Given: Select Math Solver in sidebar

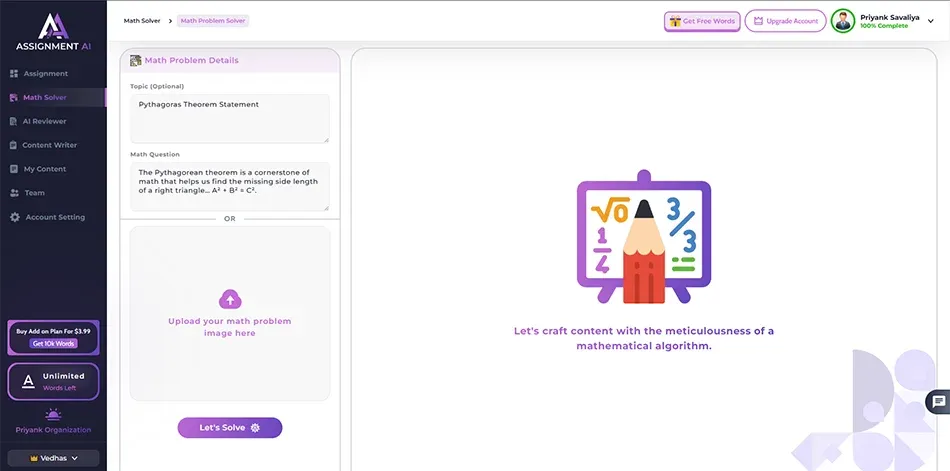Looking at the screenshot, I should [x=45, y=98].
